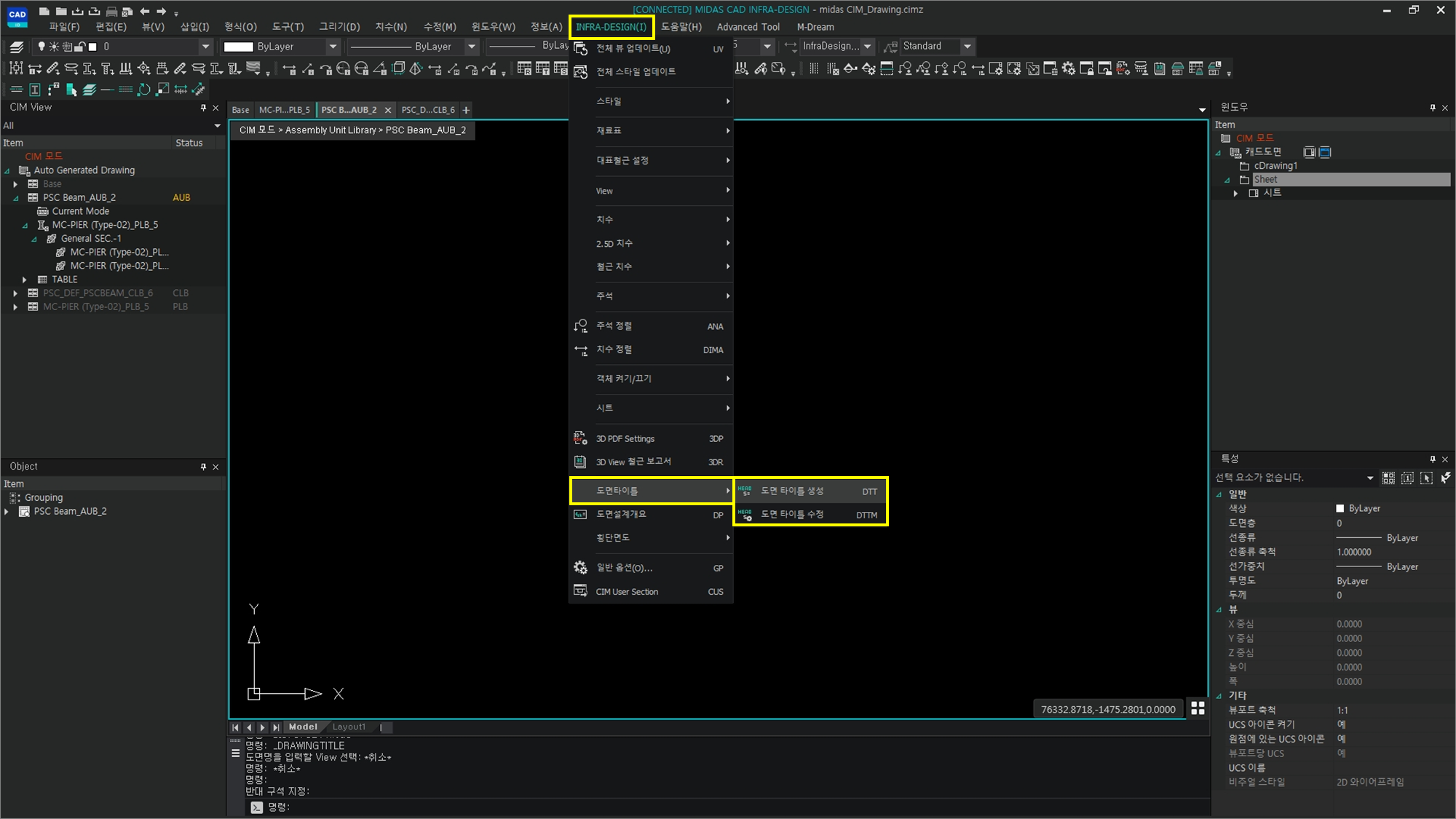This screenshot has height=819, width=1456.
Task: Click the pick-object cursor icon in 특성 panel
Action: 1426,478
